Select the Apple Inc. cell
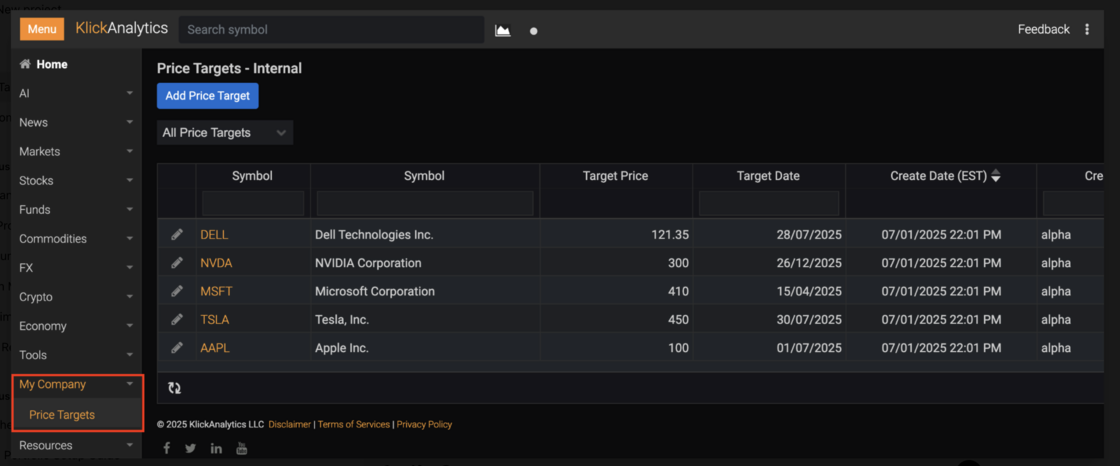This screenshot has width=1120, height=466. point(425,349)
